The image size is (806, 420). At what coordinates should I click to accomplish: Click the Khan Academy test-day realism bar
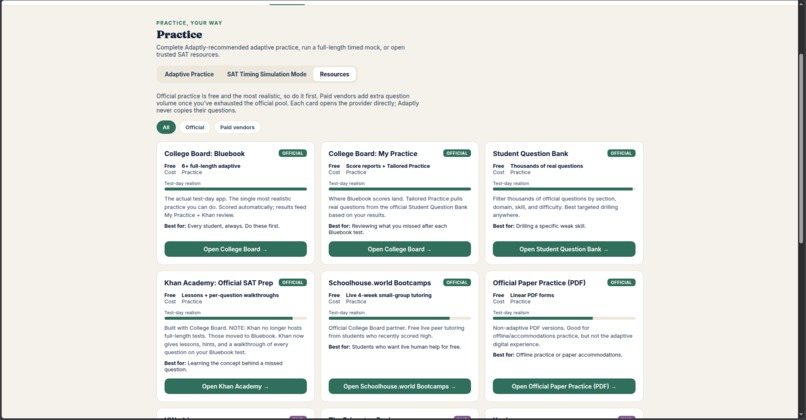(x=235, y=318)
